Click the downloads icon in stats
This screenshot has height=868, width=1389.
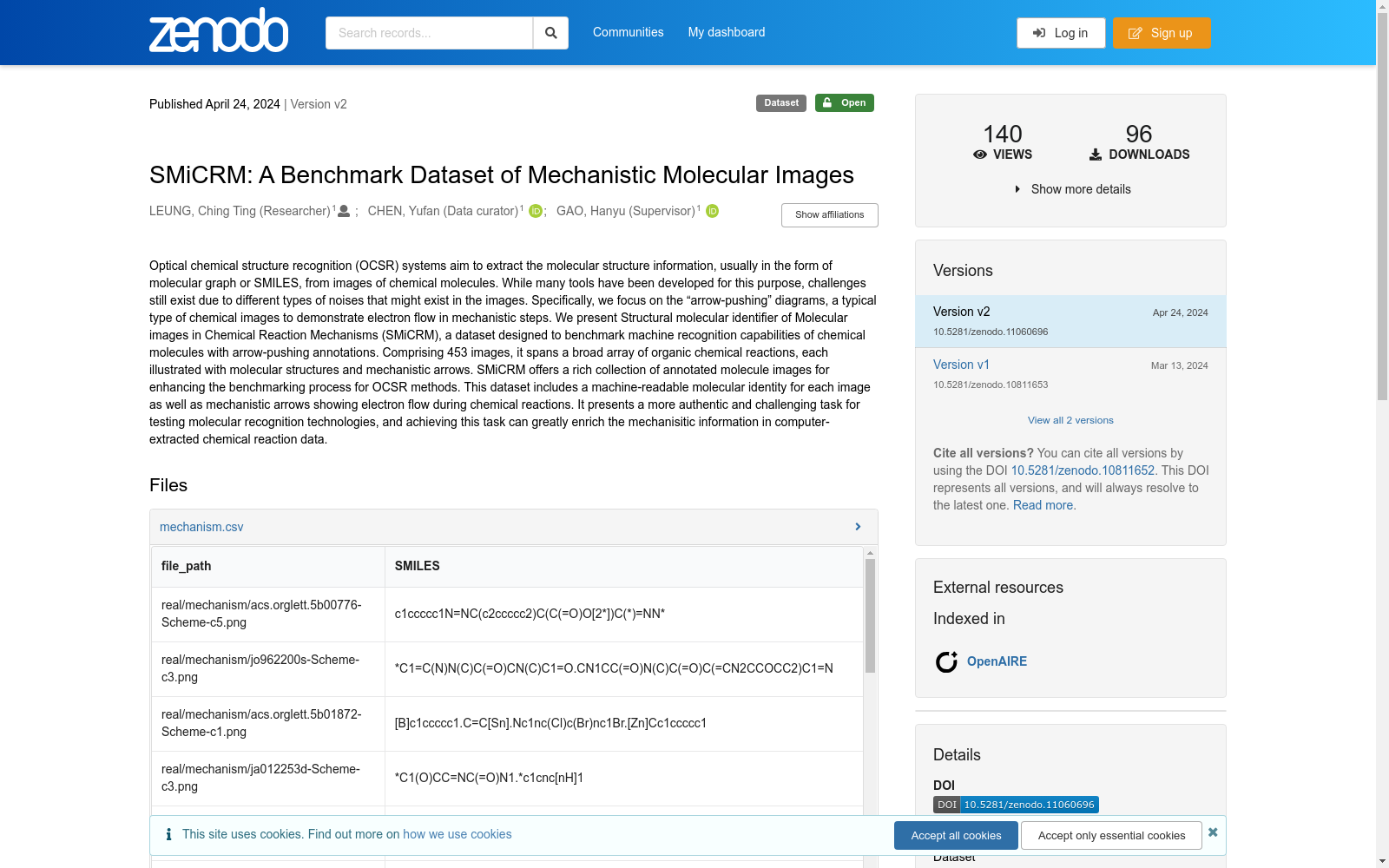point(1096,155)
